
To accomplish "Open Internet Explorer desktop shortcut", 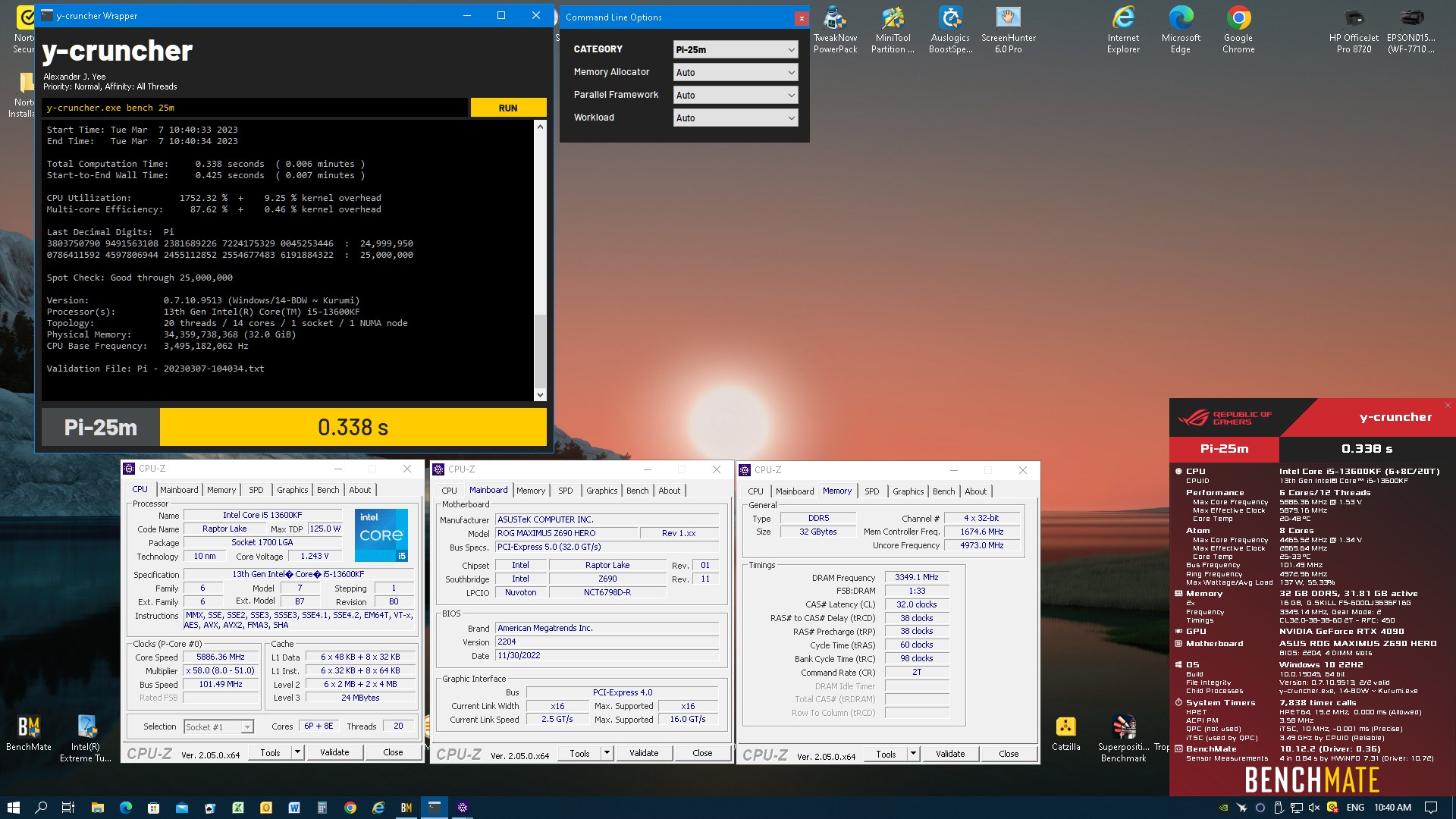I will point(1123,30).
